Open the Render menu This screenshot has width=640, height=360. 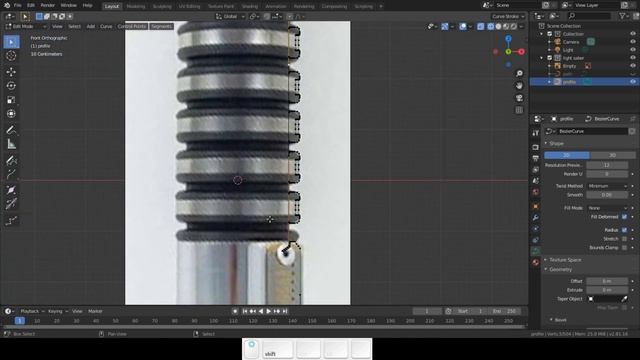[48, 5]
